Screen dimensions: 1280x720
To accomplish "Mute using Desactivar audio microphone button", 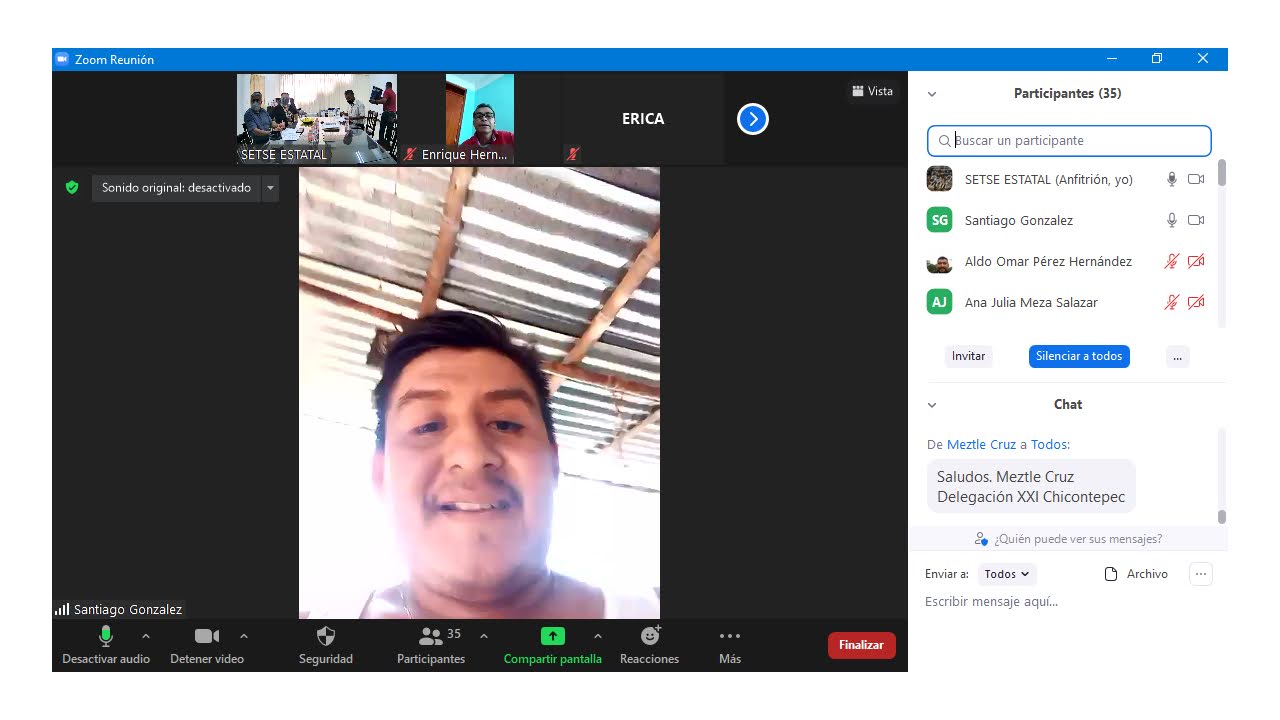I will tap(106, 645).
